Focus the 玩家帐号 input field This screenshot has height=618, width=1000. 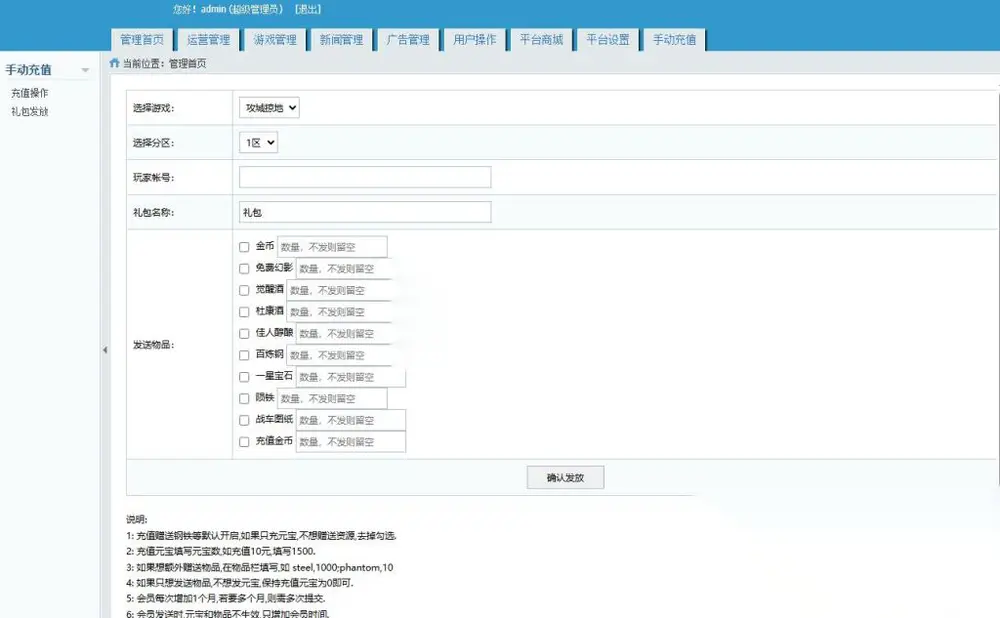(365, 177)
